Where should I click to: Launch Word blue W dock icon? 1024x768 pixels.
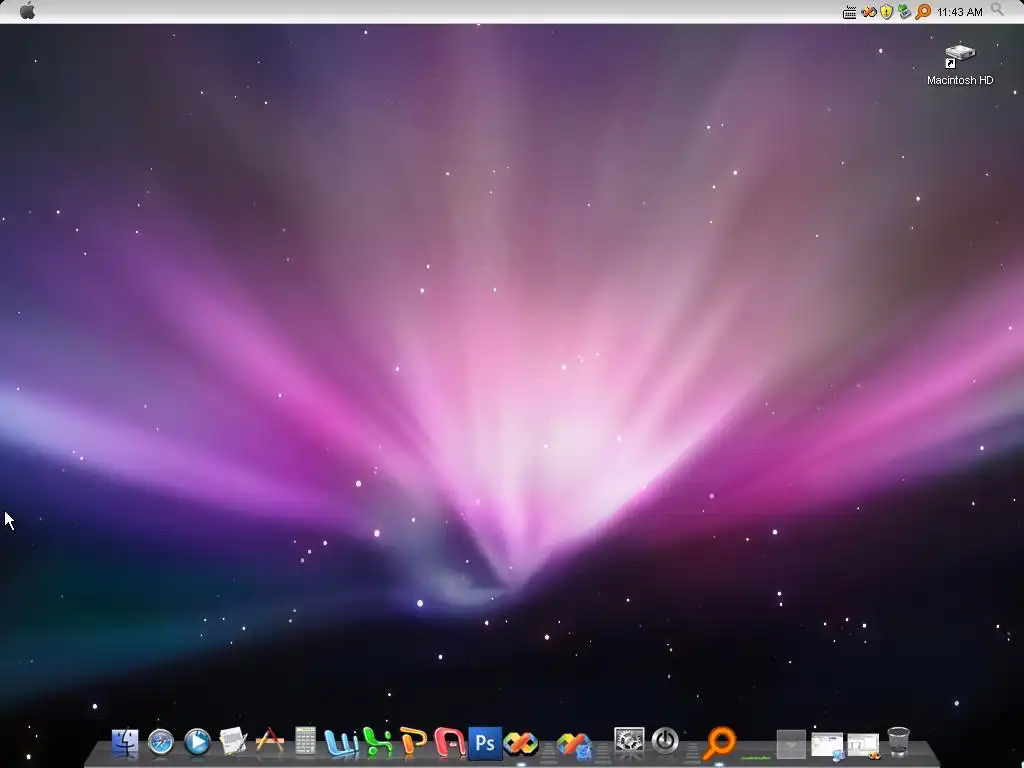pyautogui.click(x=341, y=743)
